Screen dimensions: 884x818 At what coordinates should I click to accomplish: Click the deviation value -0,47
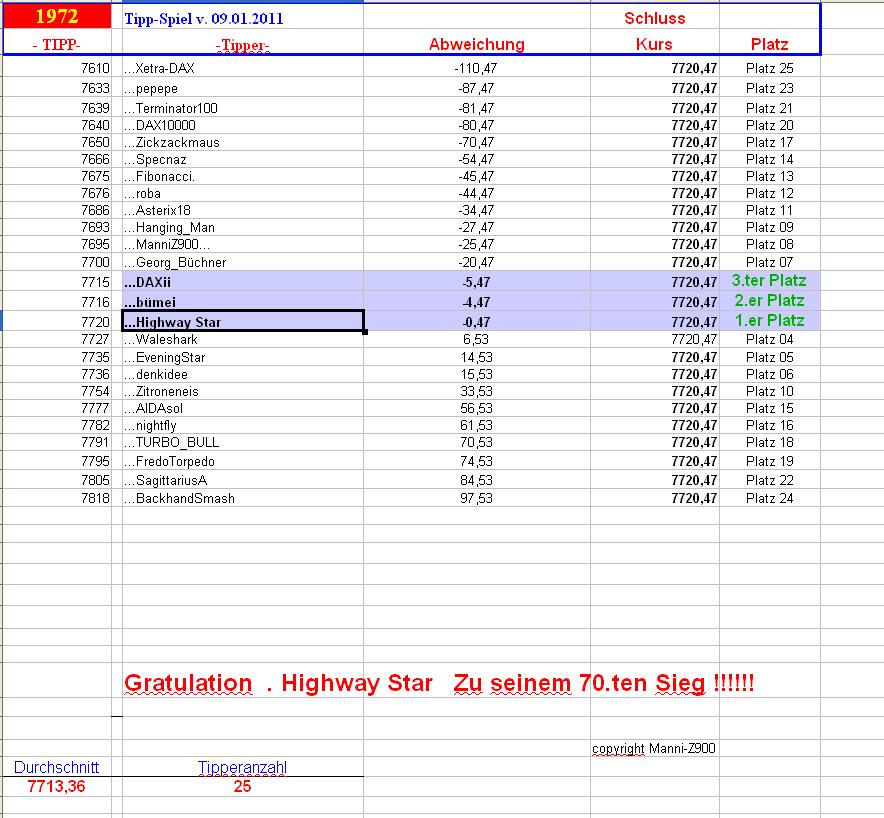click(476, 322)
